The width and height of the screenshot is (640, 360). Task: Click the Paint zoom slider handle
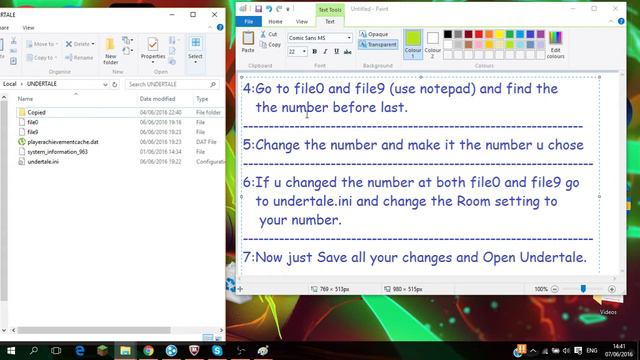pyautogui.click(x=583, y=289)
